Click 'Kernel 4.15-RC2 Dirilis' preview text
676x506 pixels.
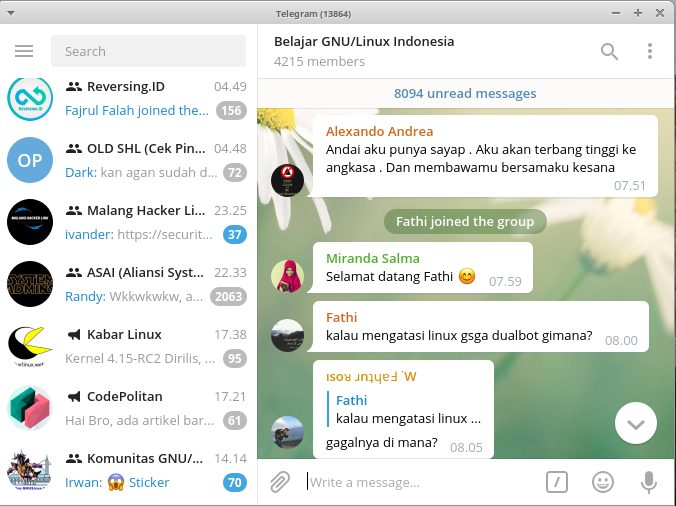(x=140, y=359)
